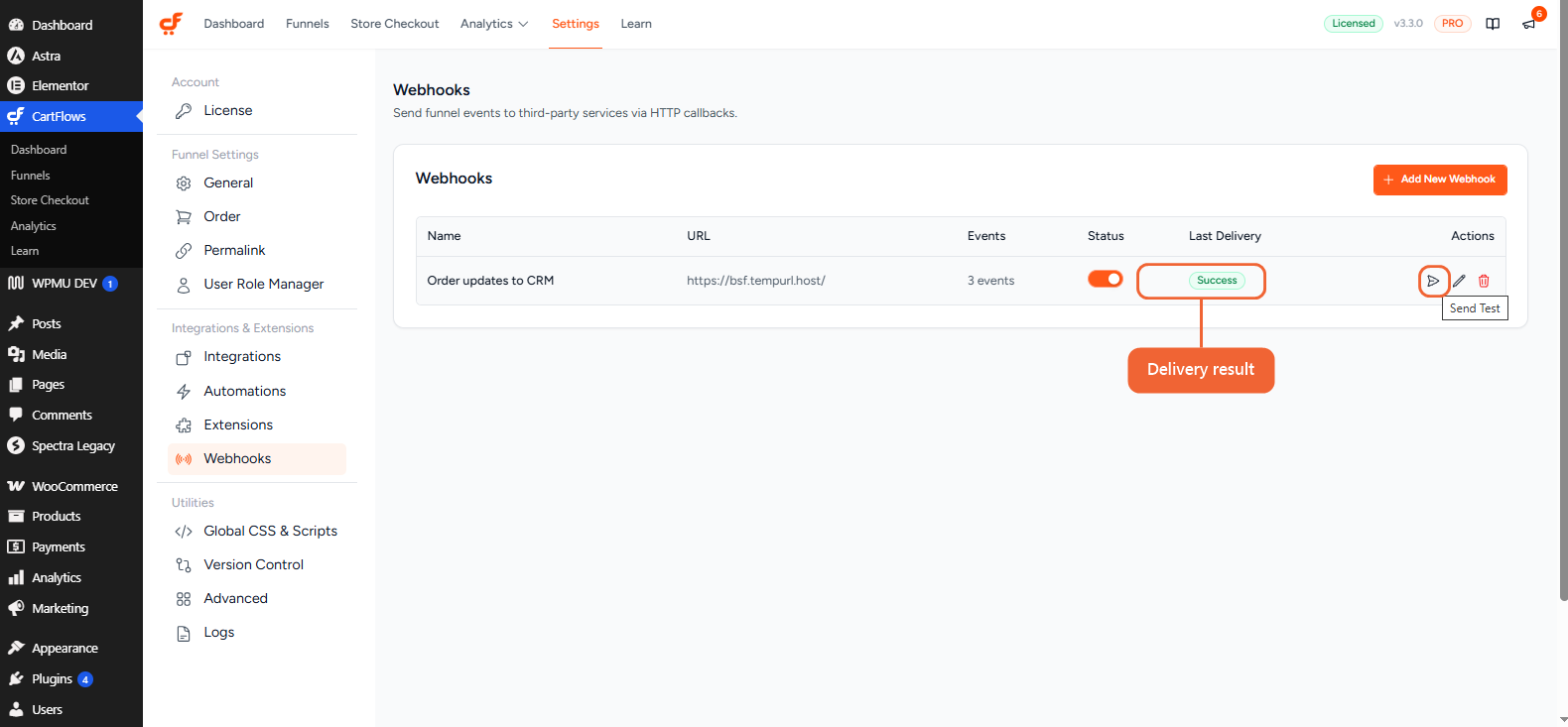Screen dimensions: 1568x727
Task: Open Astra in WordPress sidebar
Action: point(71,57)
